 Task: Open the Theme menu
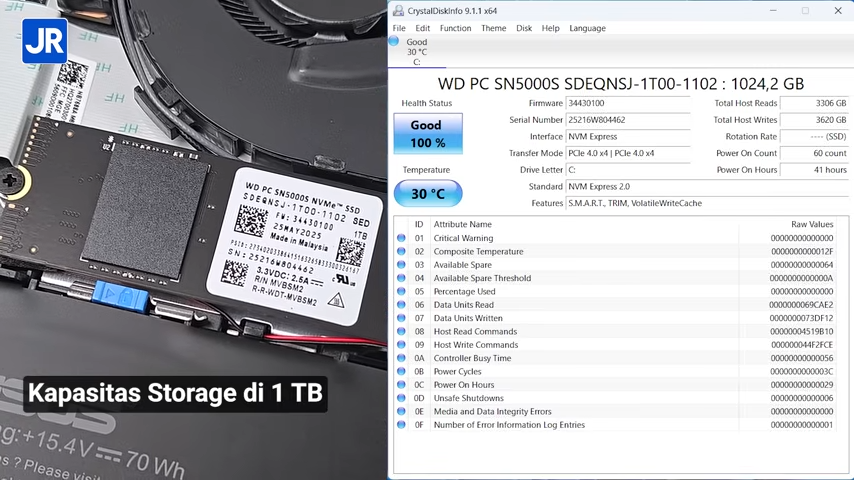click(493, 28)
